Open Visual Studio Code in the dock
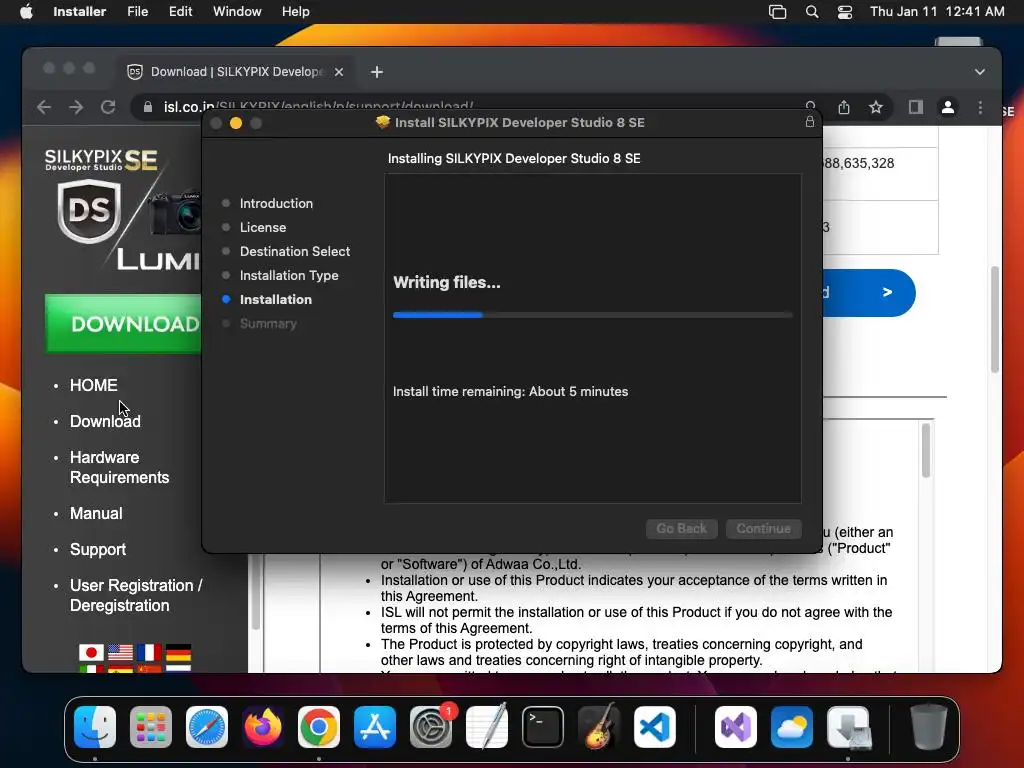Viewport: 1024px width, 768px height. coord(655,727)
